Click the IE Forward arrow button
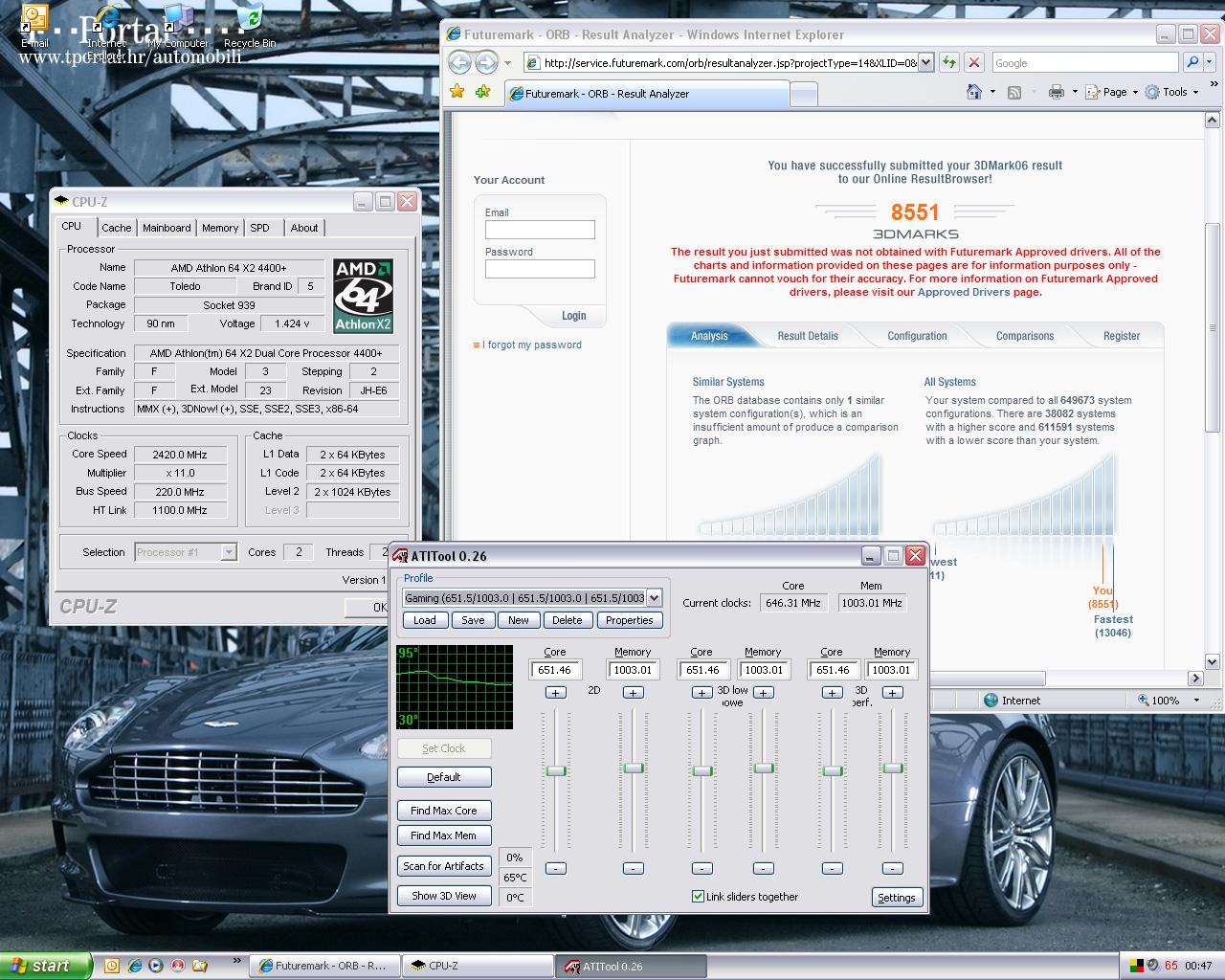This screenshot has height=980, width=1225. point(486,63)
